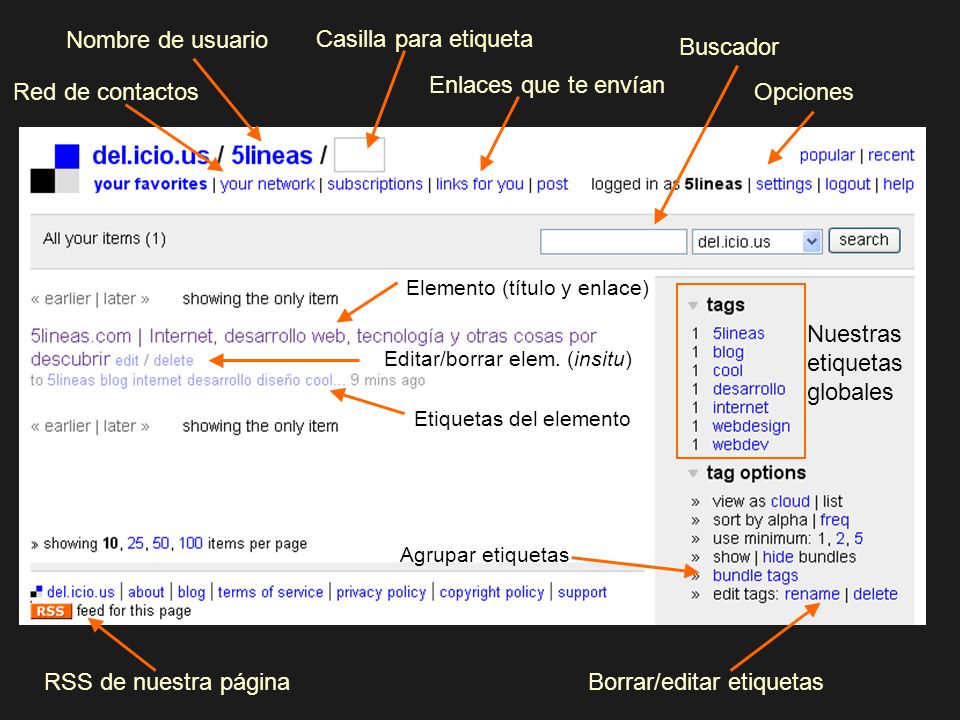This screenshot has width=960, height=720.
Task: Click the 'tag options' heading text
Action: click(x=756, y=473)
